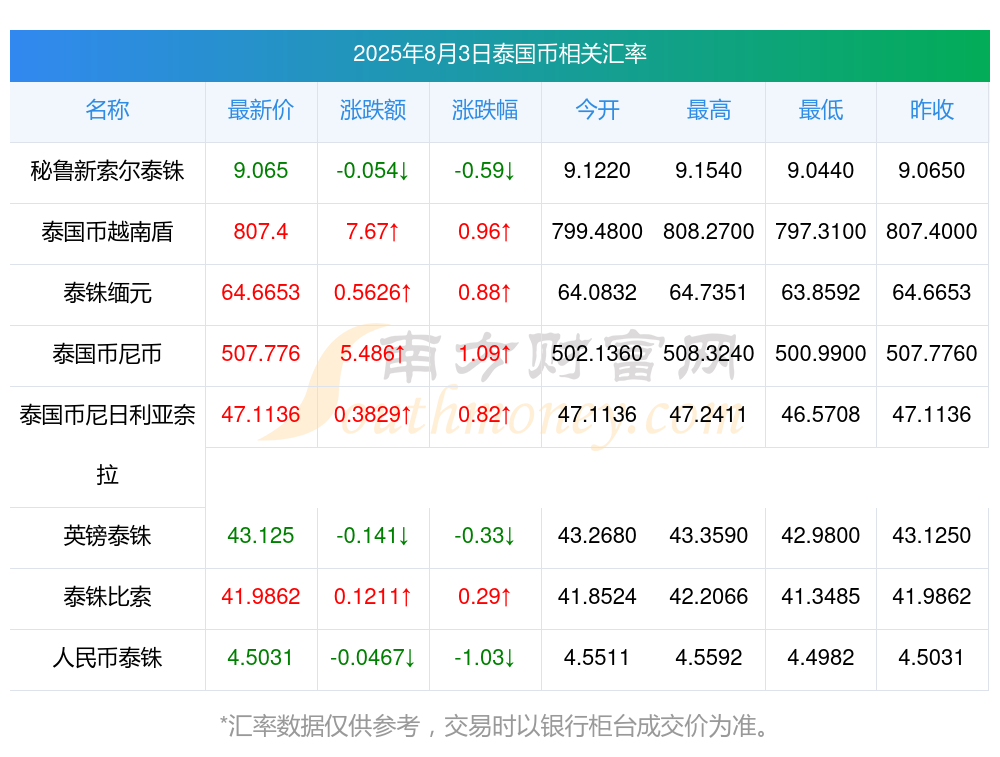Click change percent -0.33↓
Screen dimensions: 1000x757
tap(485, 536)
